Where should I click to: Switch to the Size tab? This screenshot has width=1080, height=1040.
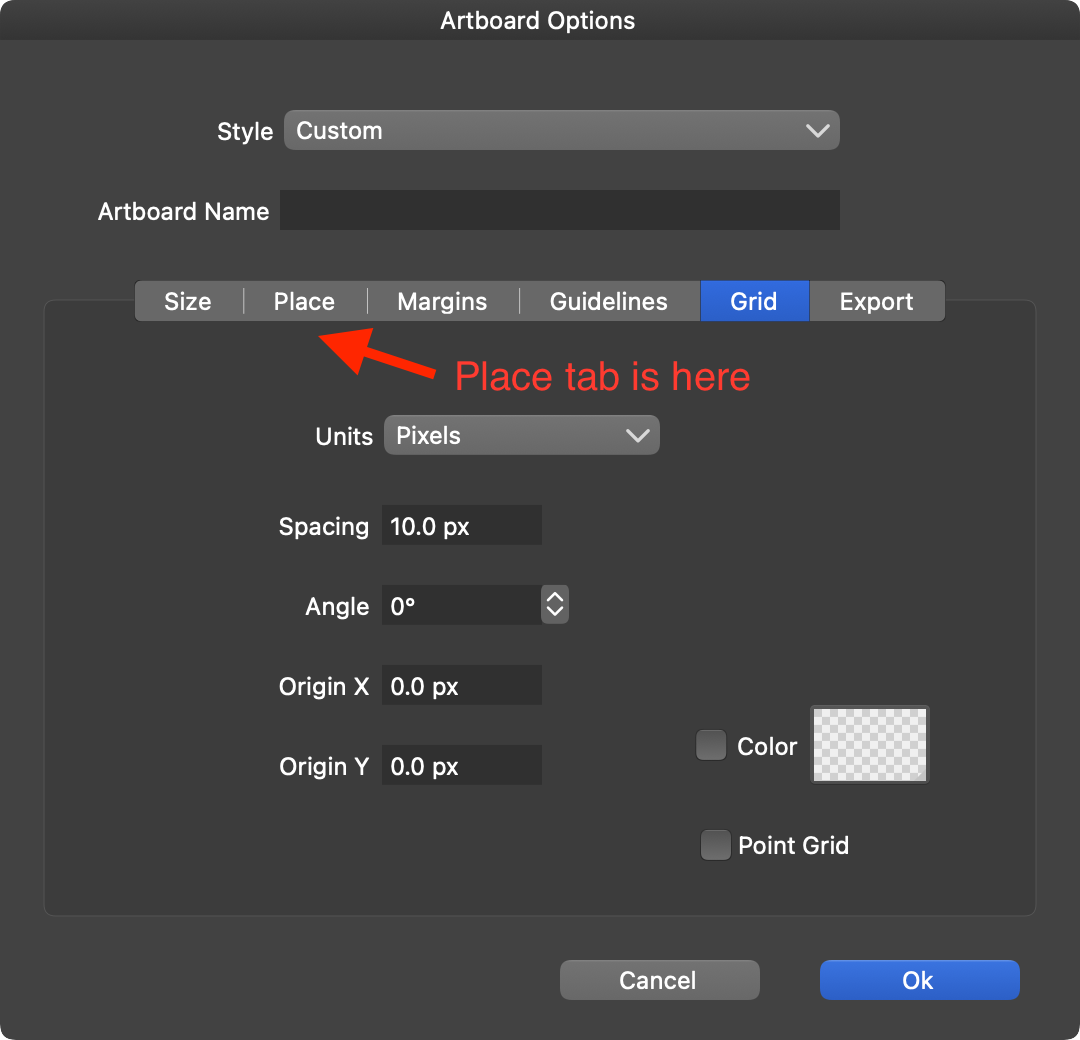click(x=188, y=302)
